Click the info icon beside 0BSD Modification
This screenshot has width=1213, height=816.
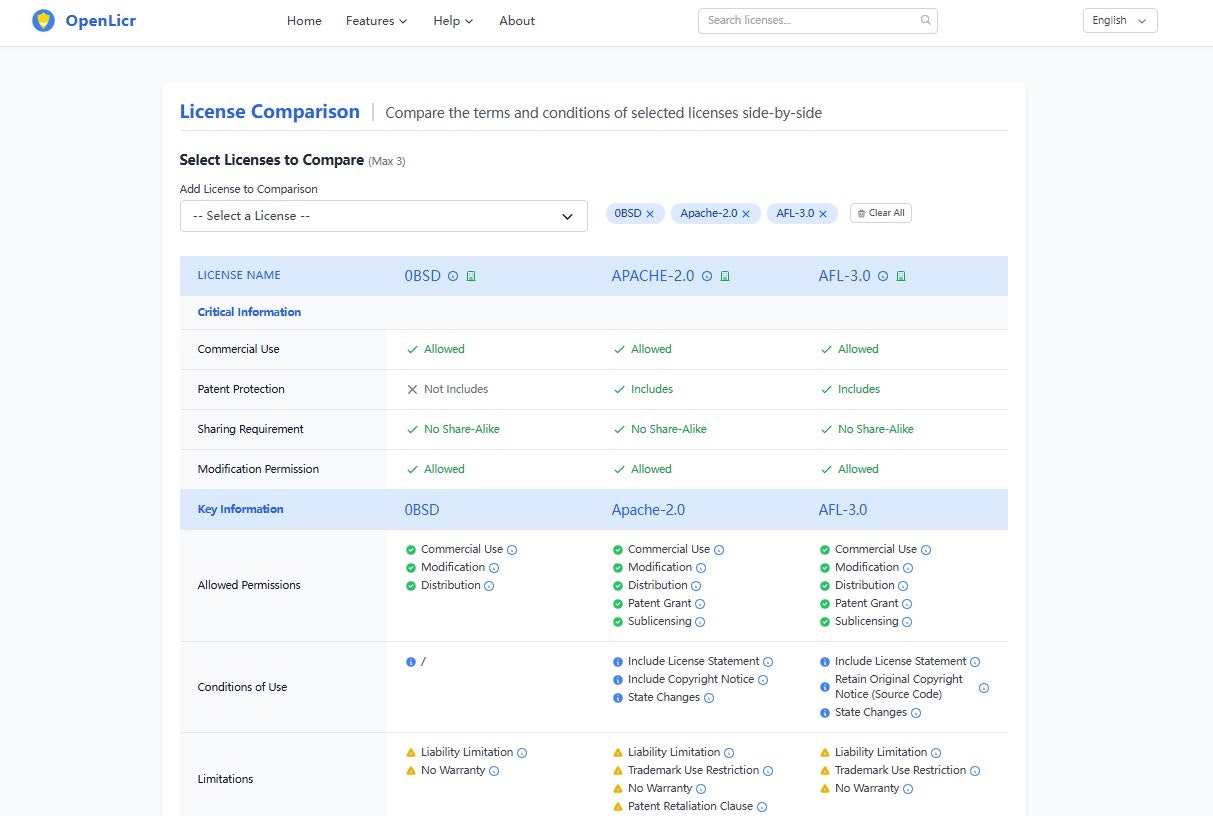coord(494,568)
